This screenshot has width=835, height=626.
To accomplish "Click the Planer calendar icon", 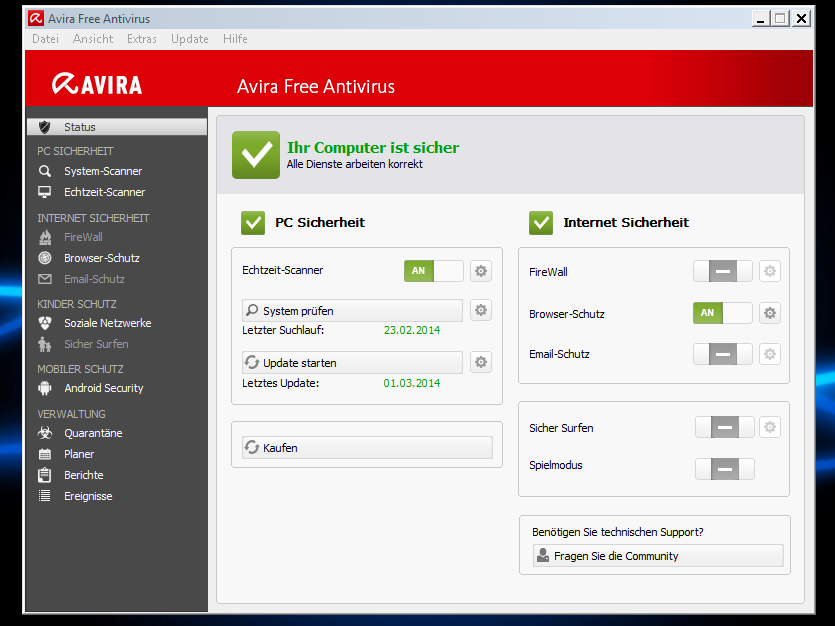I will point(45,454).
